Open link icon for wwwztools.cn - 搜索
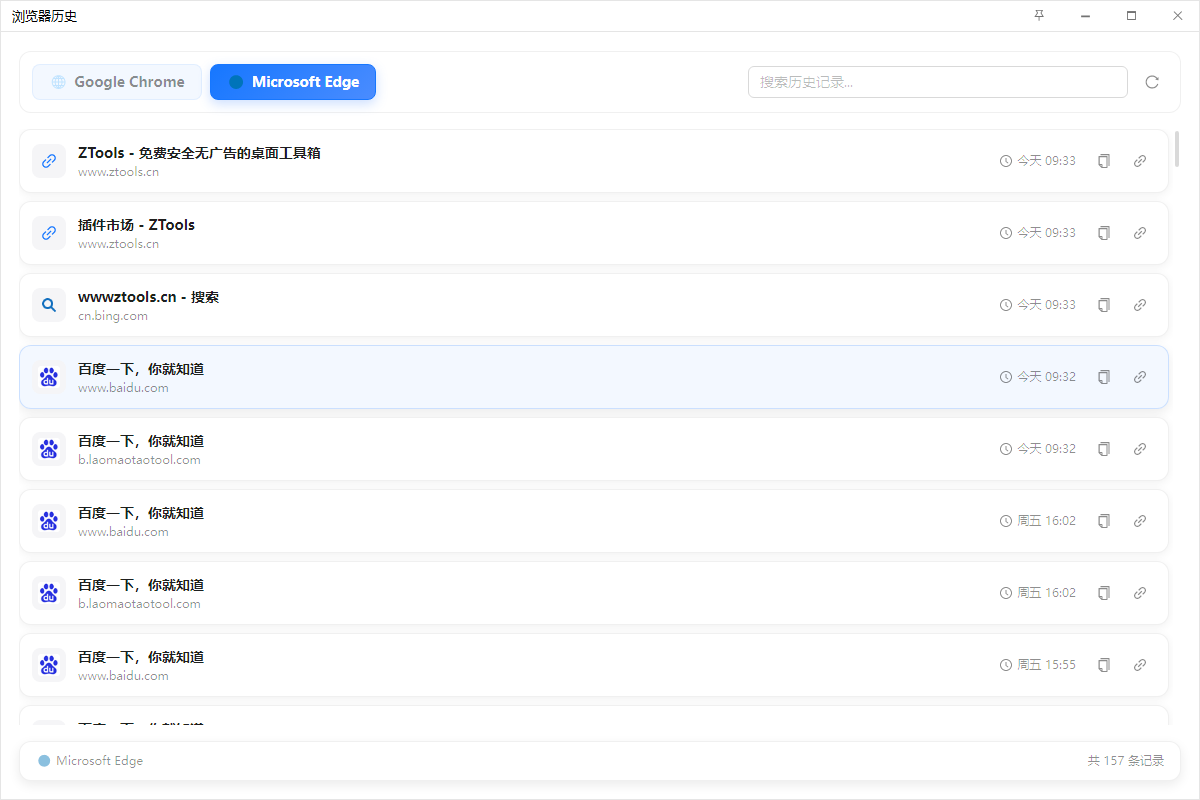 pos(1140,305)
